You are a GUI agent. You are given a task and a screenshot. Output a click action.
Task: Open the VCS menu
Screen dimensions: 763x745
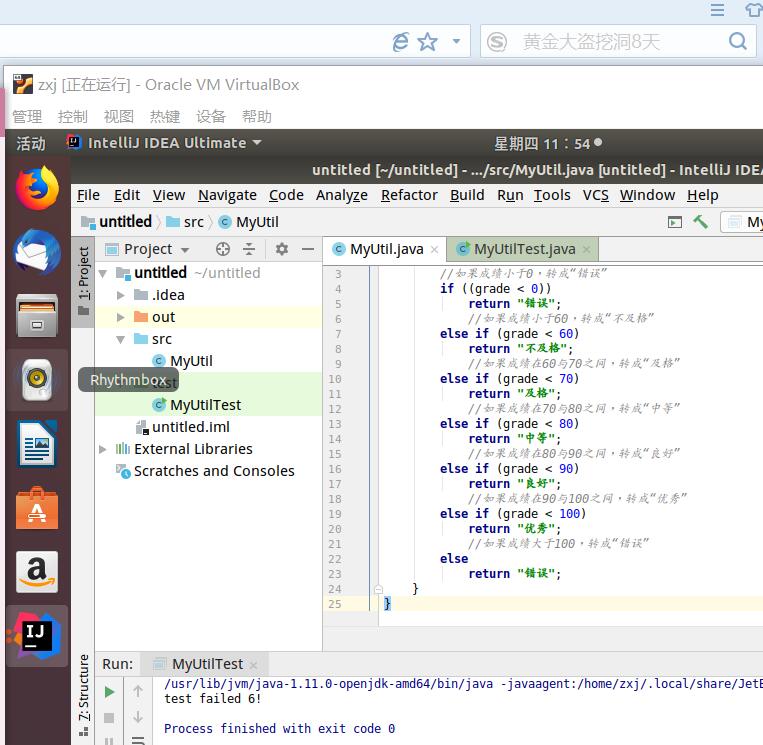596,195
